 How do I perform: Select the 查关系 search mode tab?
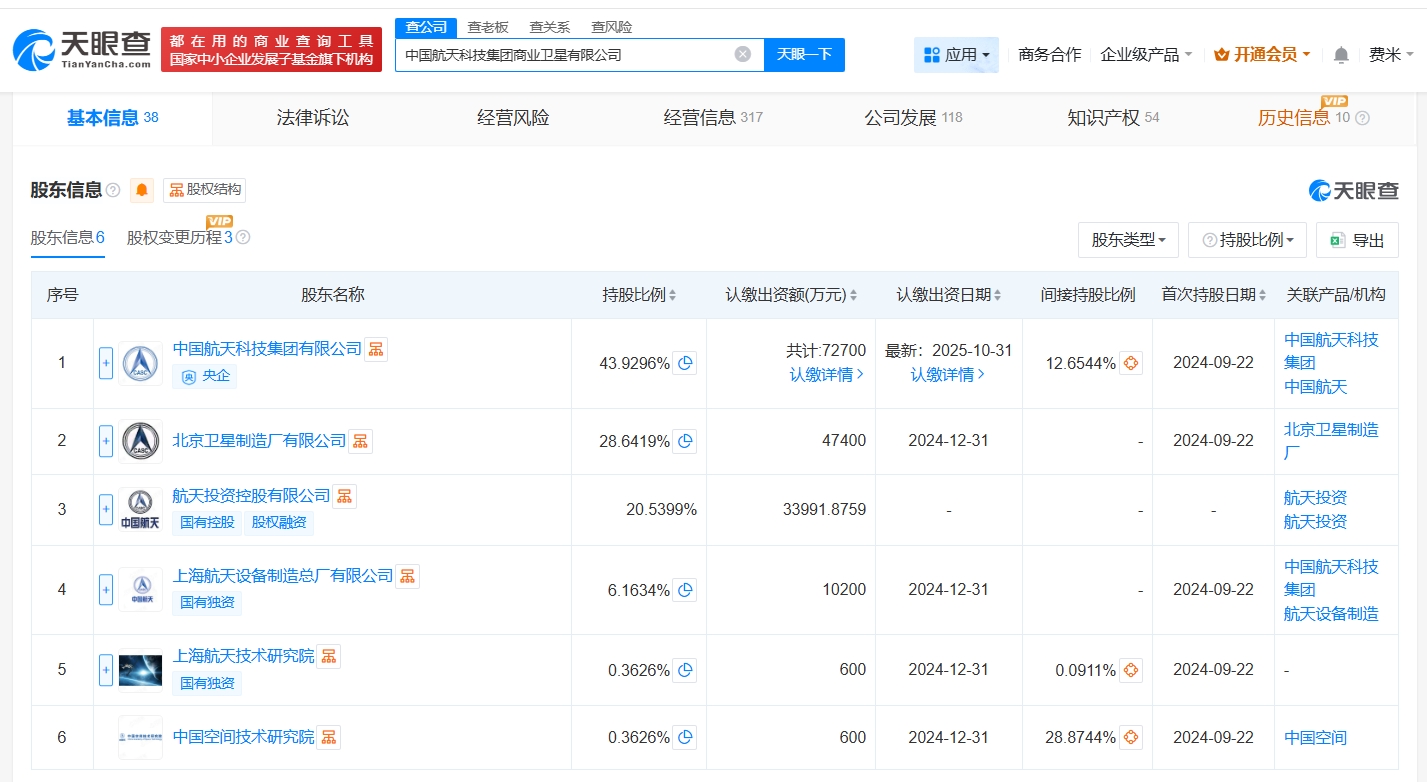(550, 27)
